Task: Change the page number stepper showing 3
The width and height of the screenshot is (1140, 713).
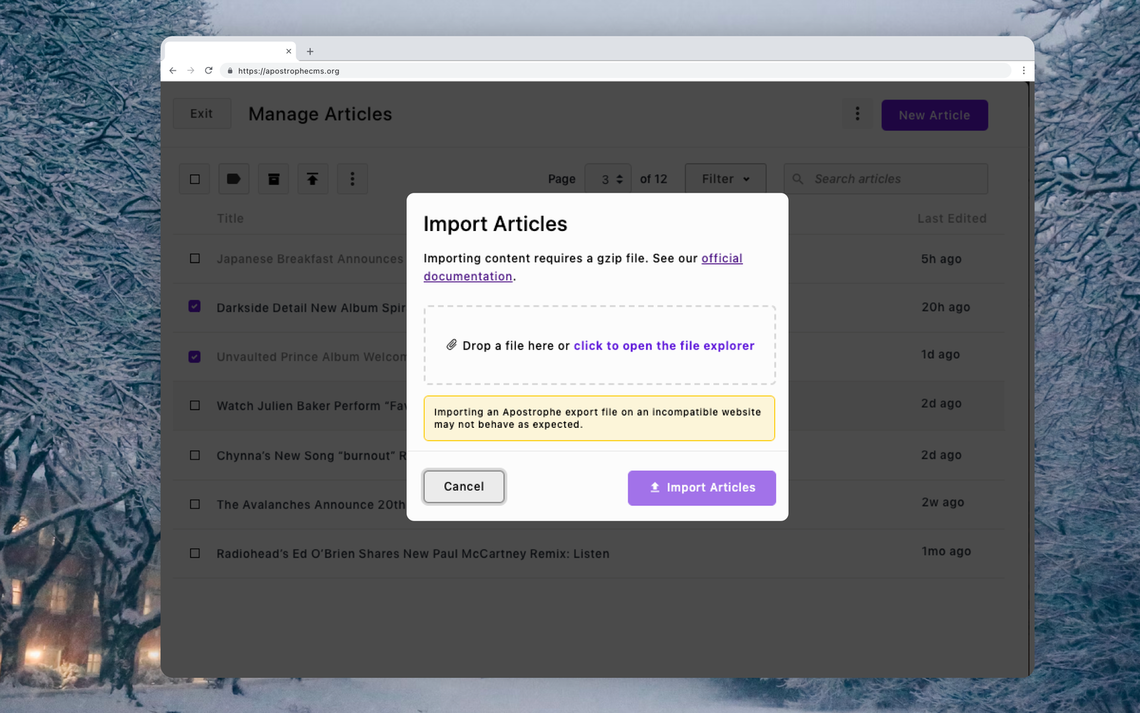Action: pyautogui.click(x=608, y=179)
